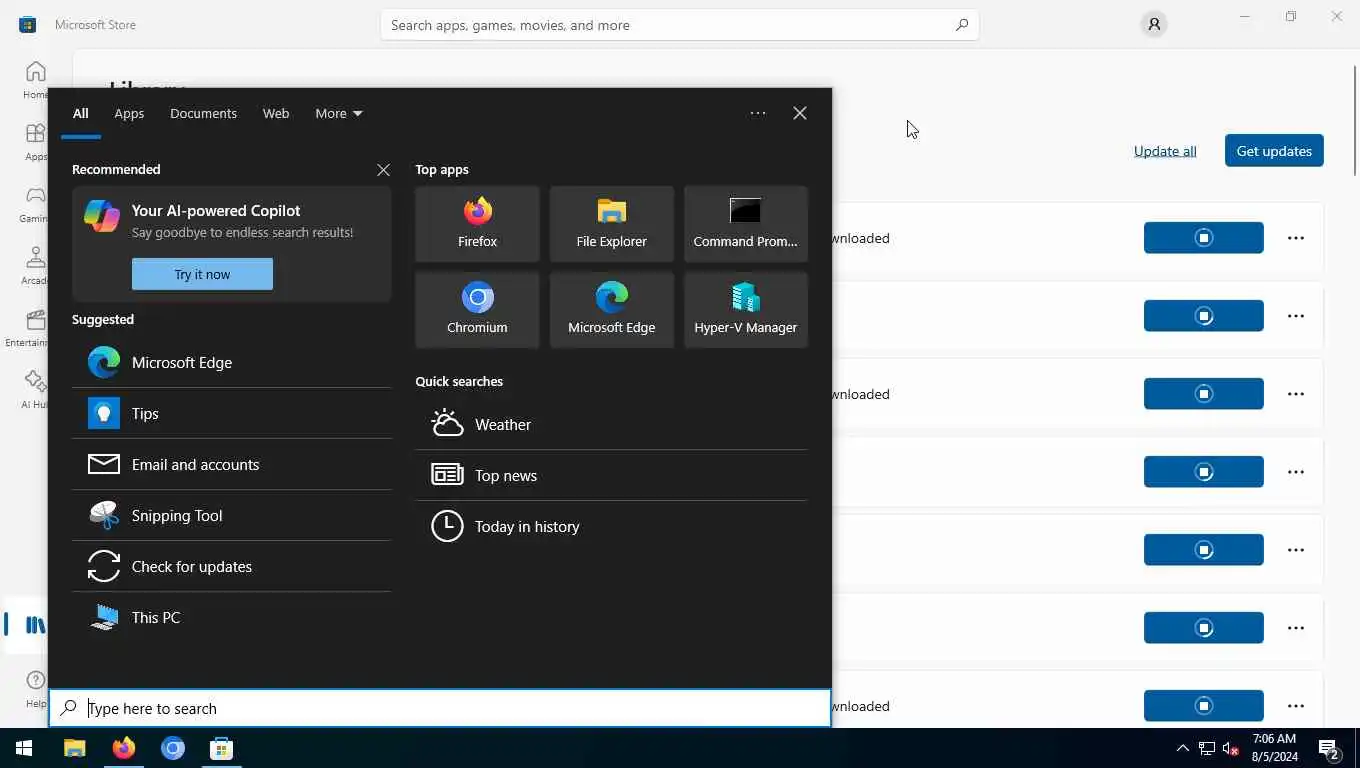Click the Microsoft Store profile icon
Viewport: 1360px width, 768px height.
click(1154, 24)
